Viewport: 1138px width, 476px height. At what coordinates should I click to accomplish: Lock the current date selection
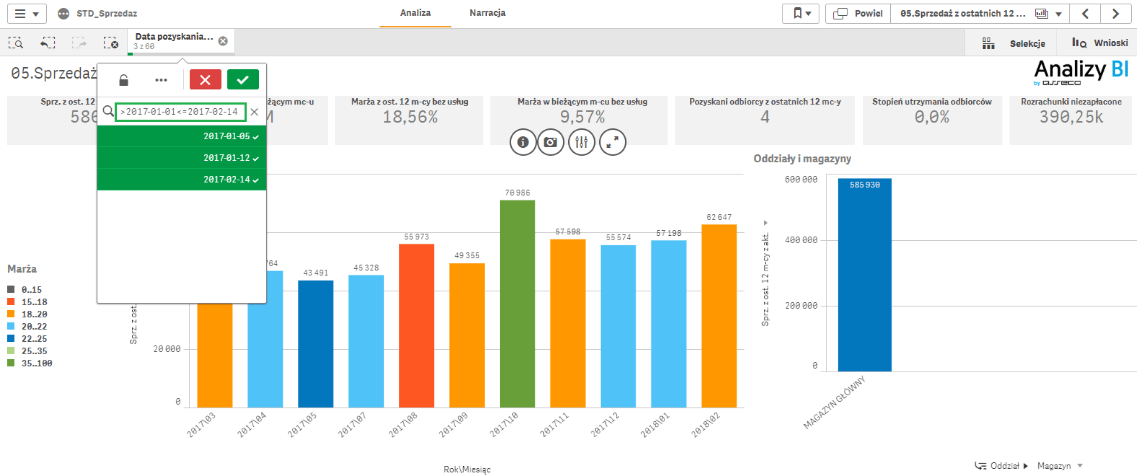124,79
